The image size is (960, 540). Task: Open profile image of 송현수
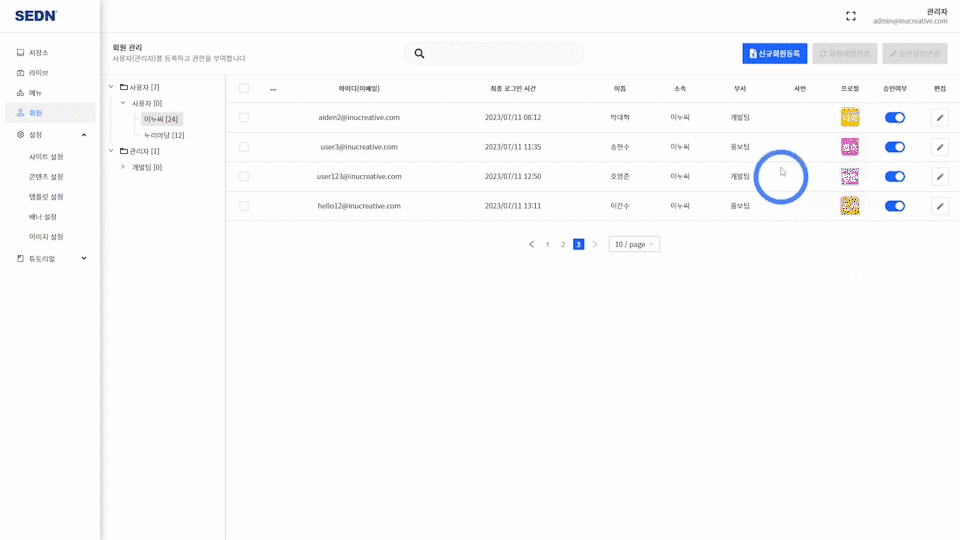pyautogui.click(x=850, y=147)
